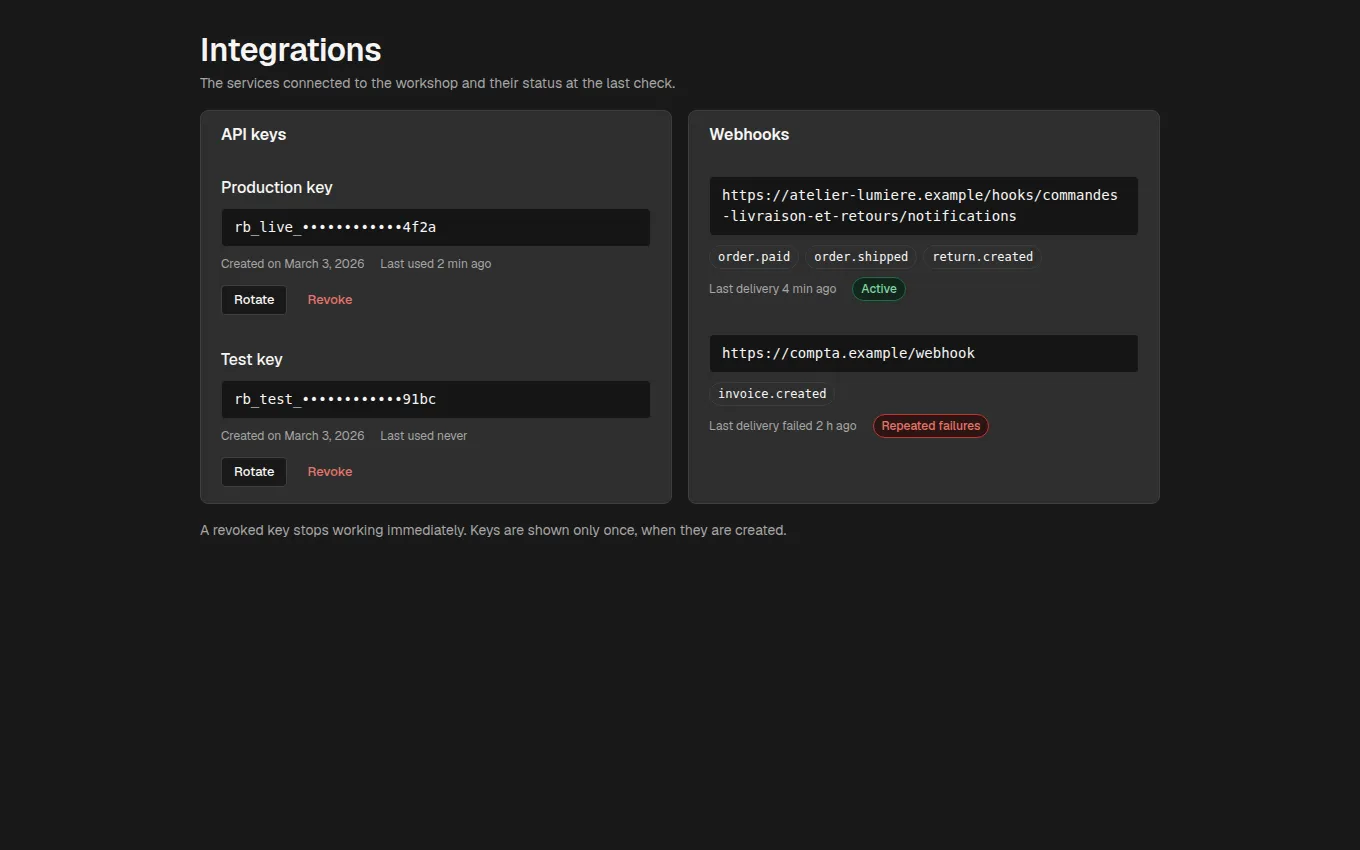The width and height of the screenshot is (1360, 850).
Task: Click the Repeated failures status badge
Action: (x=931, y=426)
